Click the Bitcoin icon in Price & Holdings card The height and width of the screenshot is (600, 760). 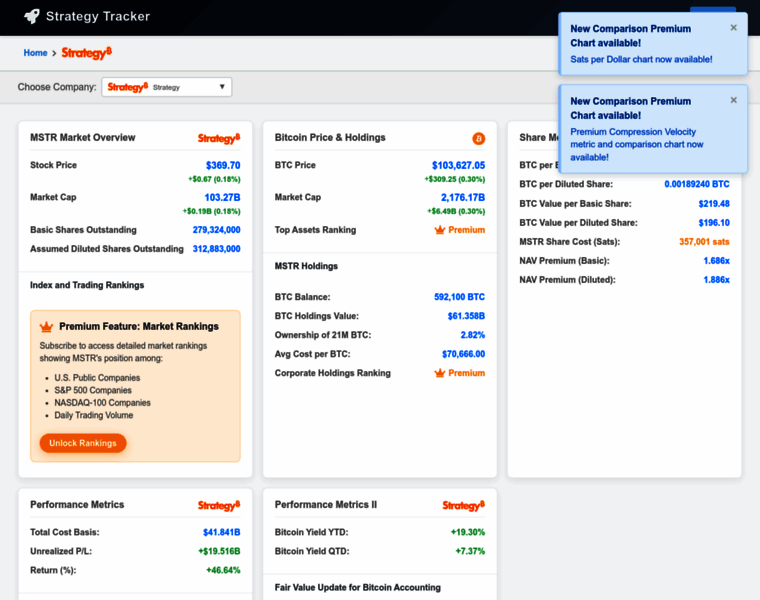pos(478,139)
